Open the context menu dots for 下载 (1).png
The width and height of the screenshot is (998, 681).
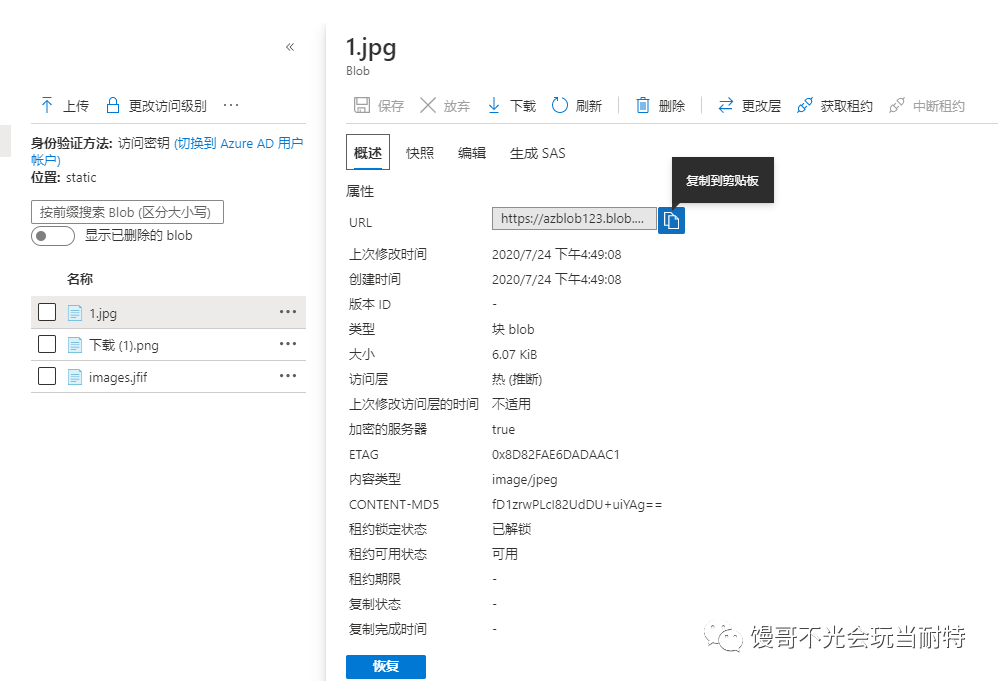tap(288, 344)
